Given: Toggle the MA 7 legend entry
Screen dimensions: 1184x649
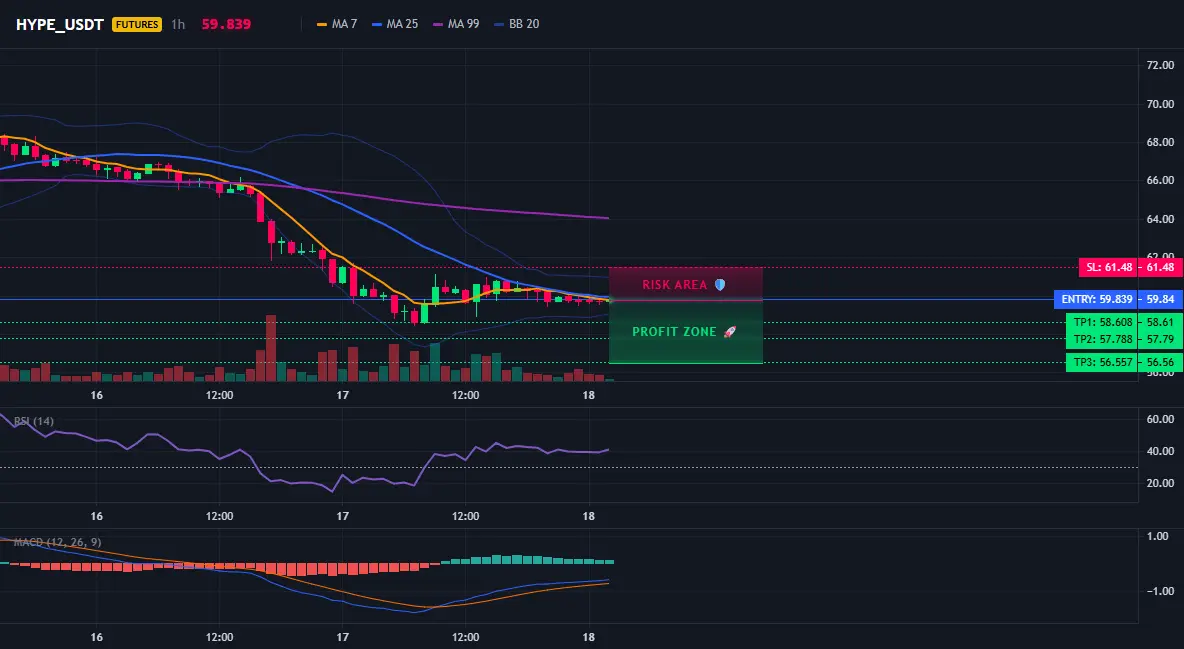Looking at the screenshot, I should 337,24.
